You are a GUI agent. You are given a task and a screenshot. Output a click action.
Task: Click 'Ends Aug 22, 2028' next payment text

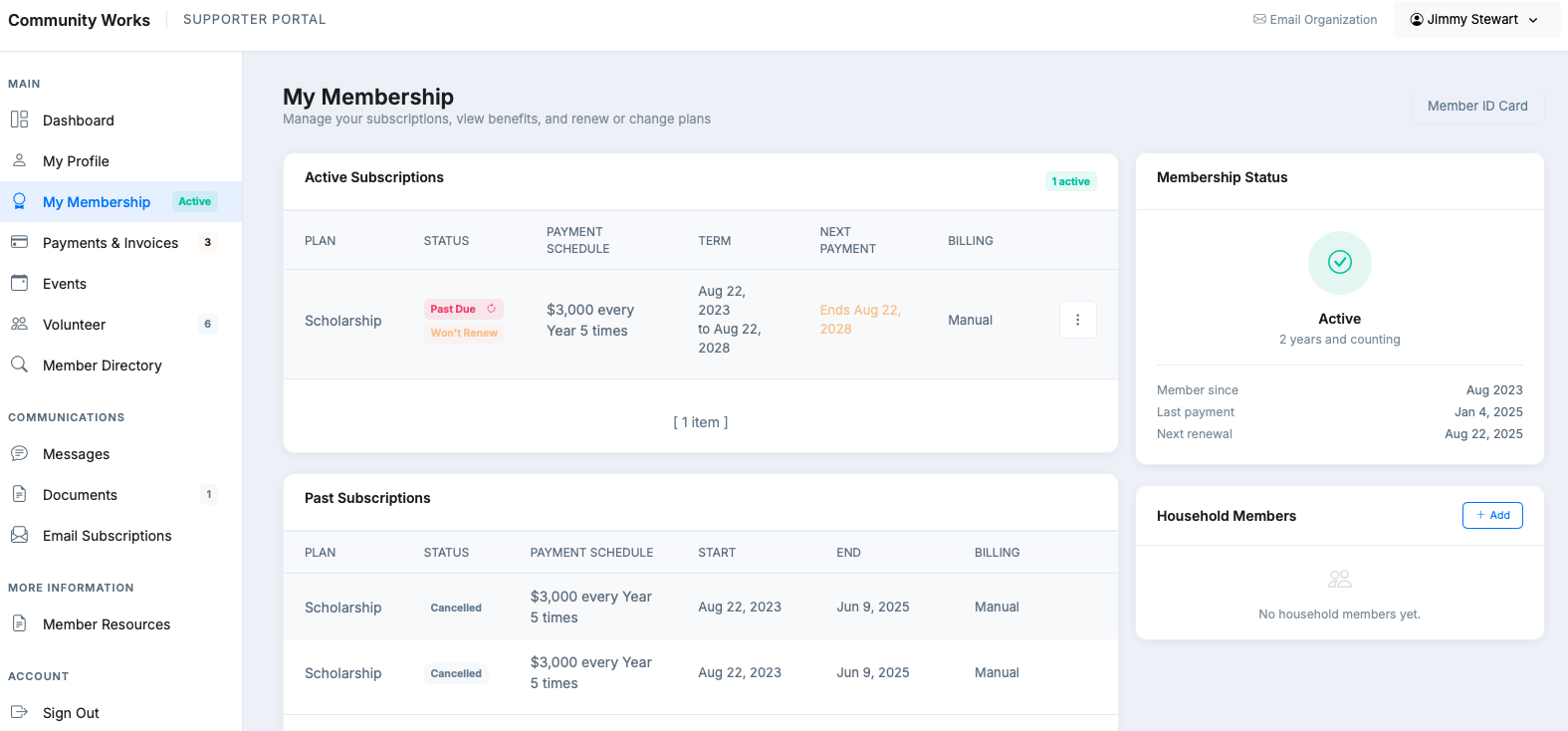(x=860, y=320)
